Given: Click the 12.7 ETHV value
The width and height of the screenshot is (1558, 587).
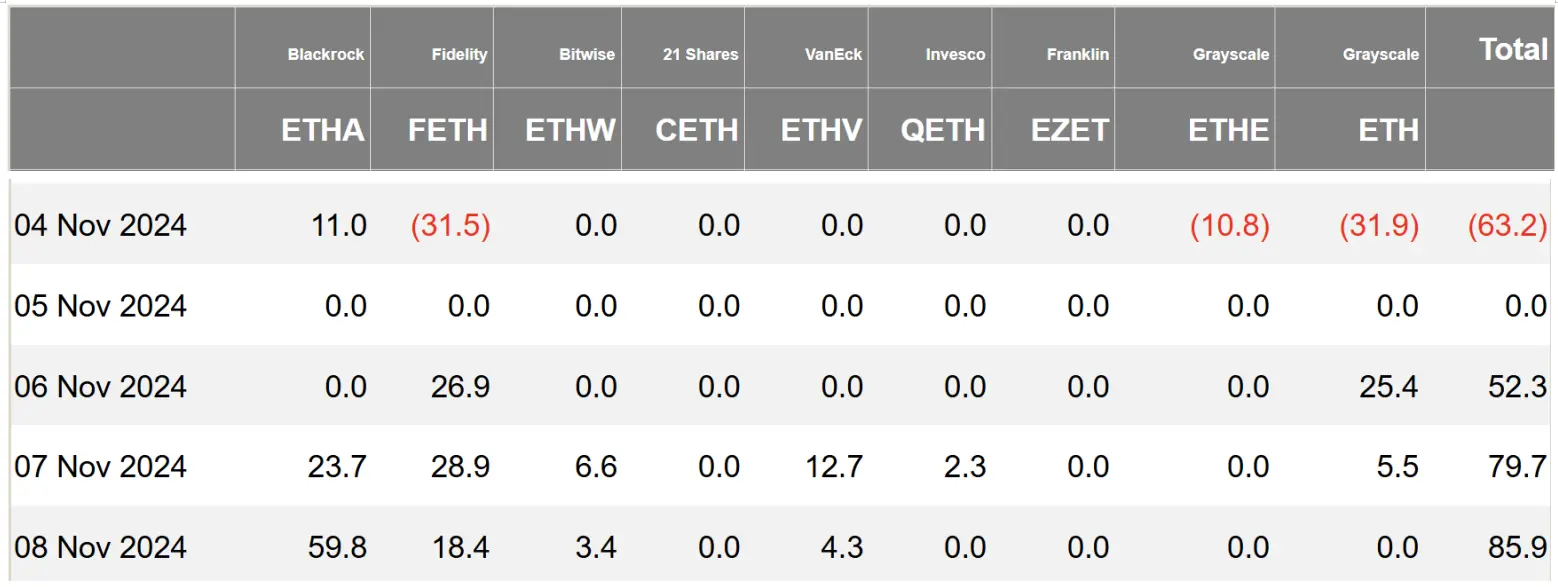Looking at the screenshot, I should (x=834, y=467).
